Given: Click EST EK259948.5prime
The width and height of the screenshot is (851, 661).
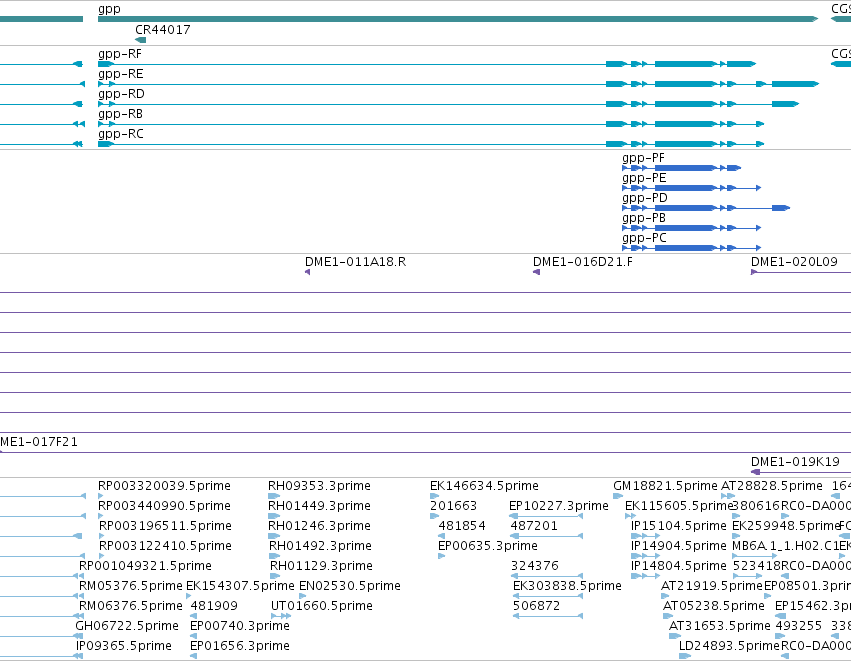Looking at the screenshot, I should (x=786, y=526).
